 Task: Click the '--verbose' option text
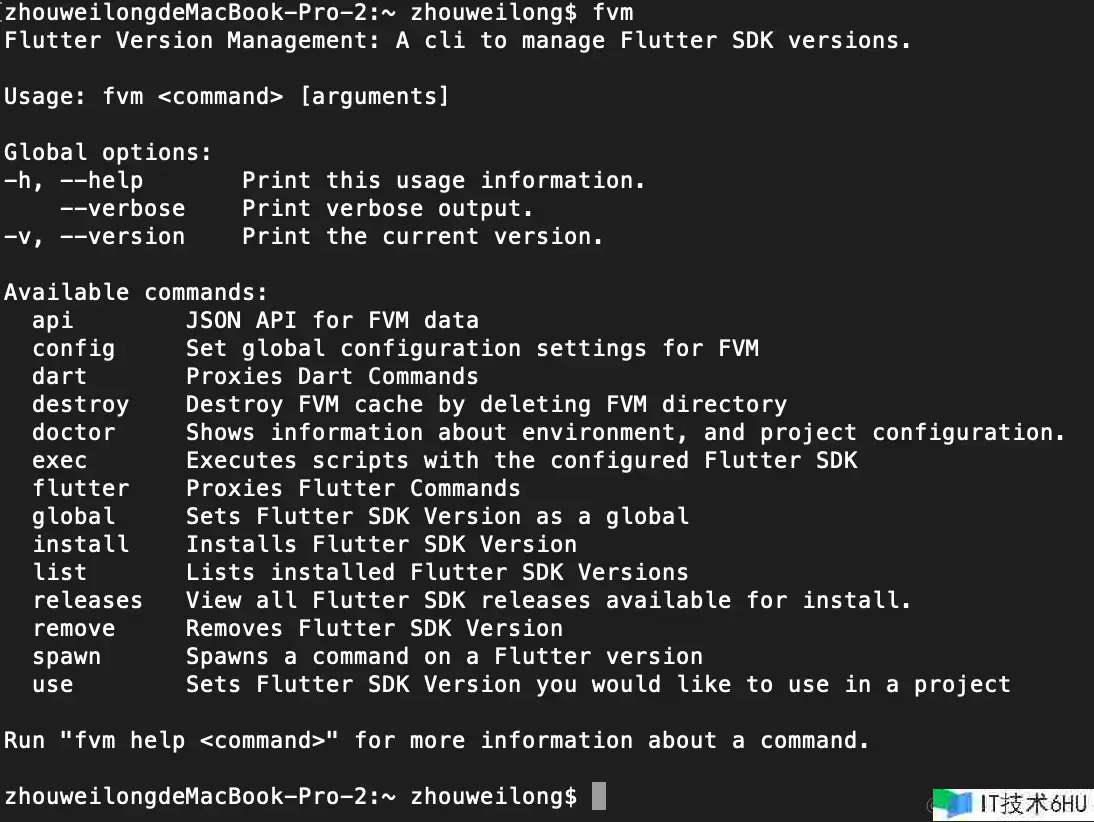tap(123, 208)
